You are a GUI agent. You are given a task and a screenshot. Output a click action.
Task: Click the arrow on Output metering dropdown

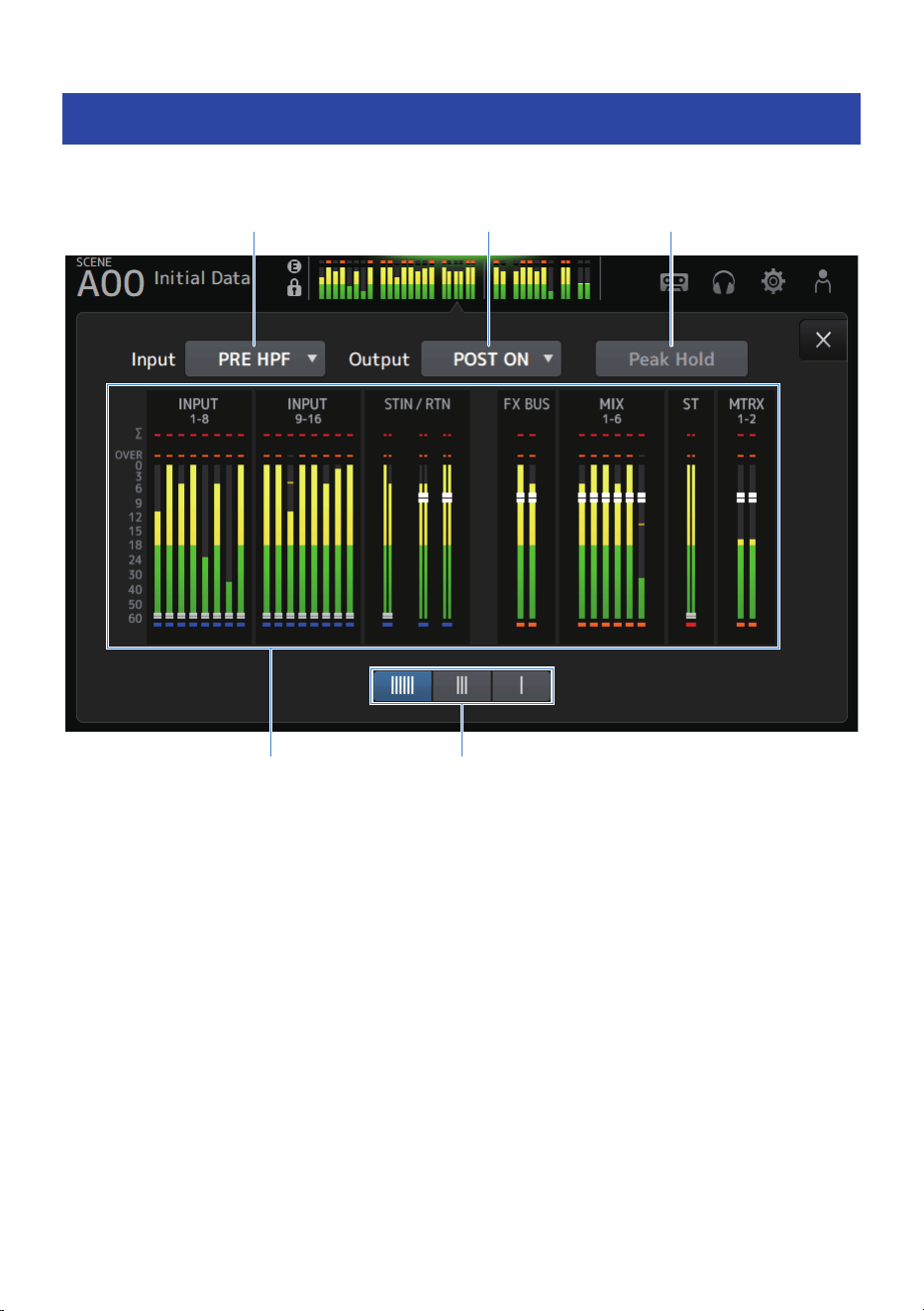click(548, 358)
